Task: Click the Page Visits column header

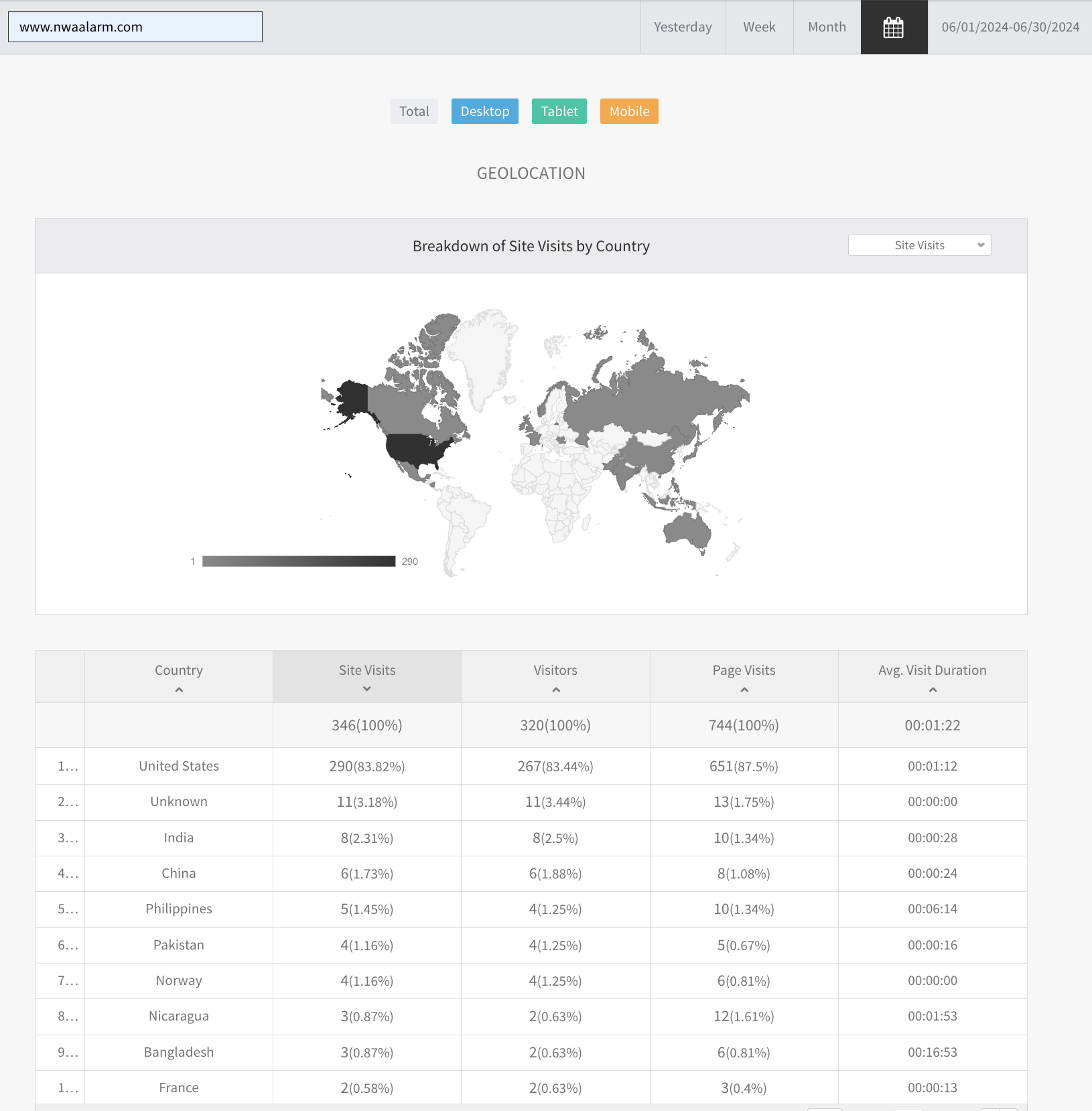Action: click(x=744, y=677)
